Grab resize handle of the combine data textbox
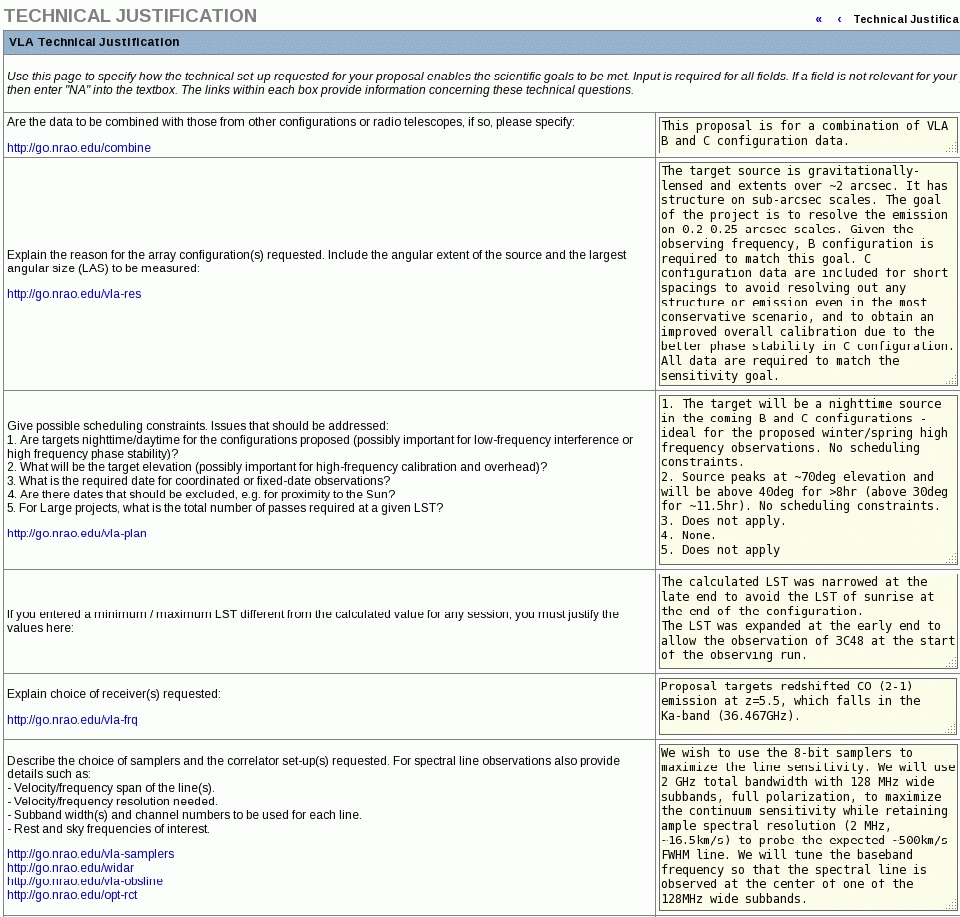Screen dimensions: 960x917 [x=951, y=148]
